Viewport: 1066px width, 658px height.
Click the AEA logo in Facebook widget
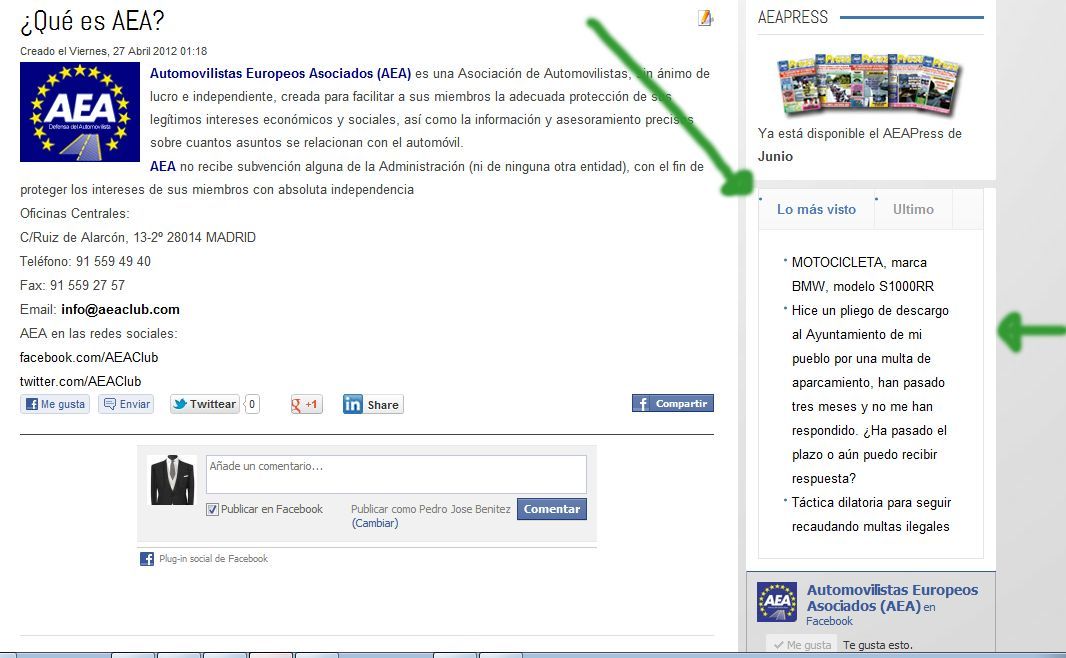click(x=776, y=602)
